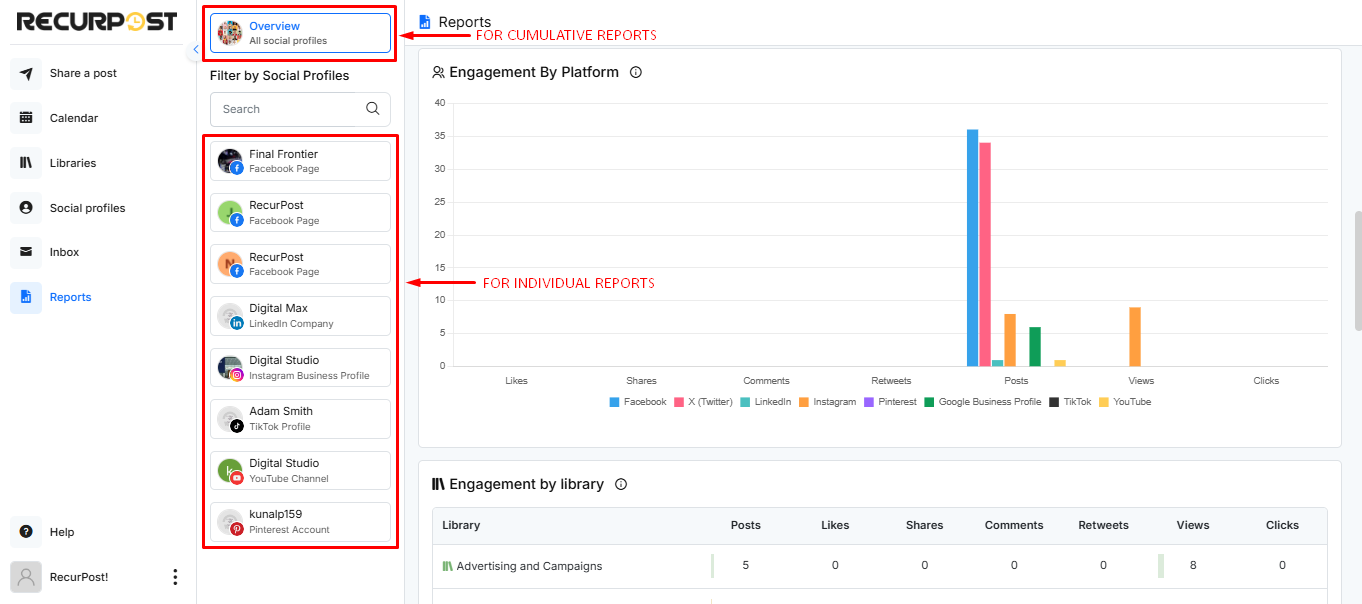
Task: Click the Likes column header in library table
Action: [x=835, y=525]
